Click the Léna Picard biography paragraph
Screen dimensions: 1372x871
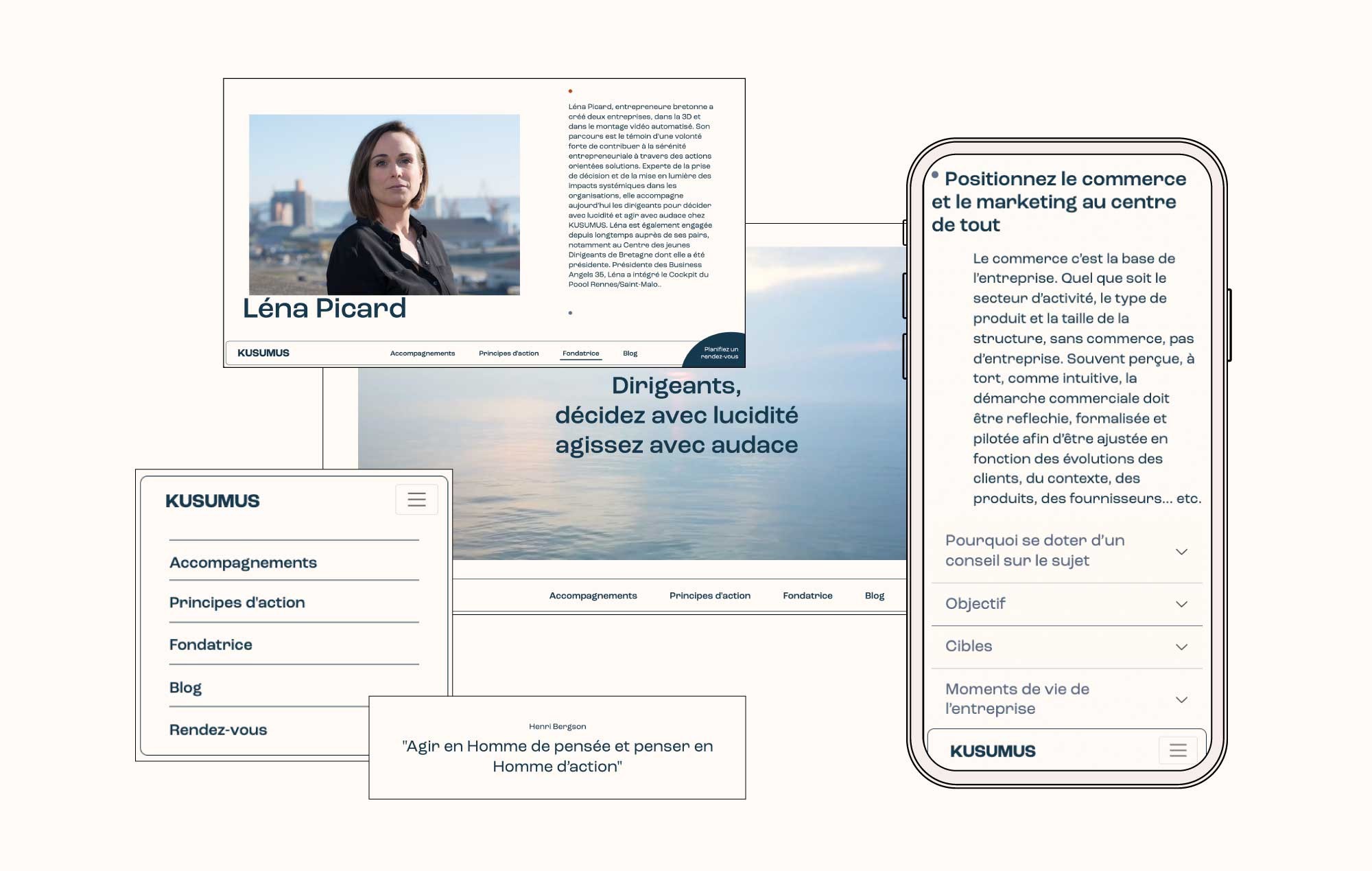(x=641, y=196)
